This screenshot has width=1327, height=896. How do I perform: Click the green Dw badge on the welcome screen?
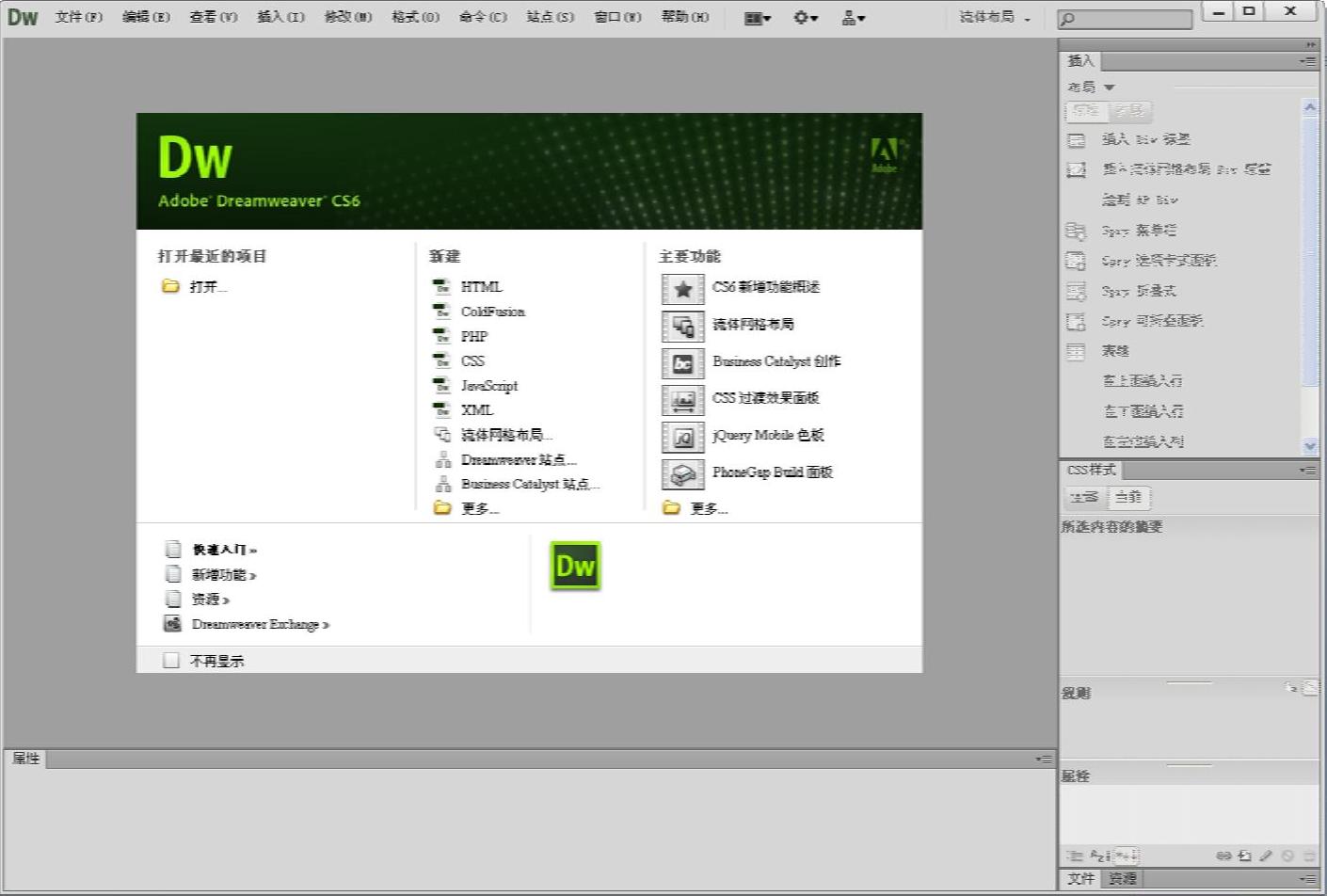[575, 566]
